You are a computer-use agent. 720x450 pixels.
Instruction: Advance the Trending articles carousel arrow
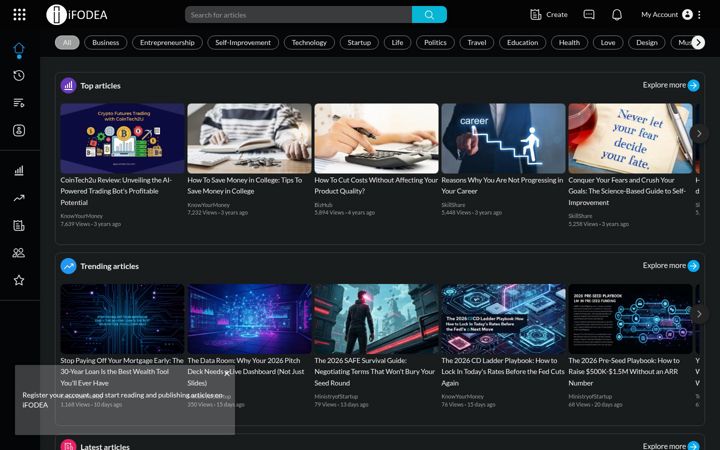click(699, 314)
